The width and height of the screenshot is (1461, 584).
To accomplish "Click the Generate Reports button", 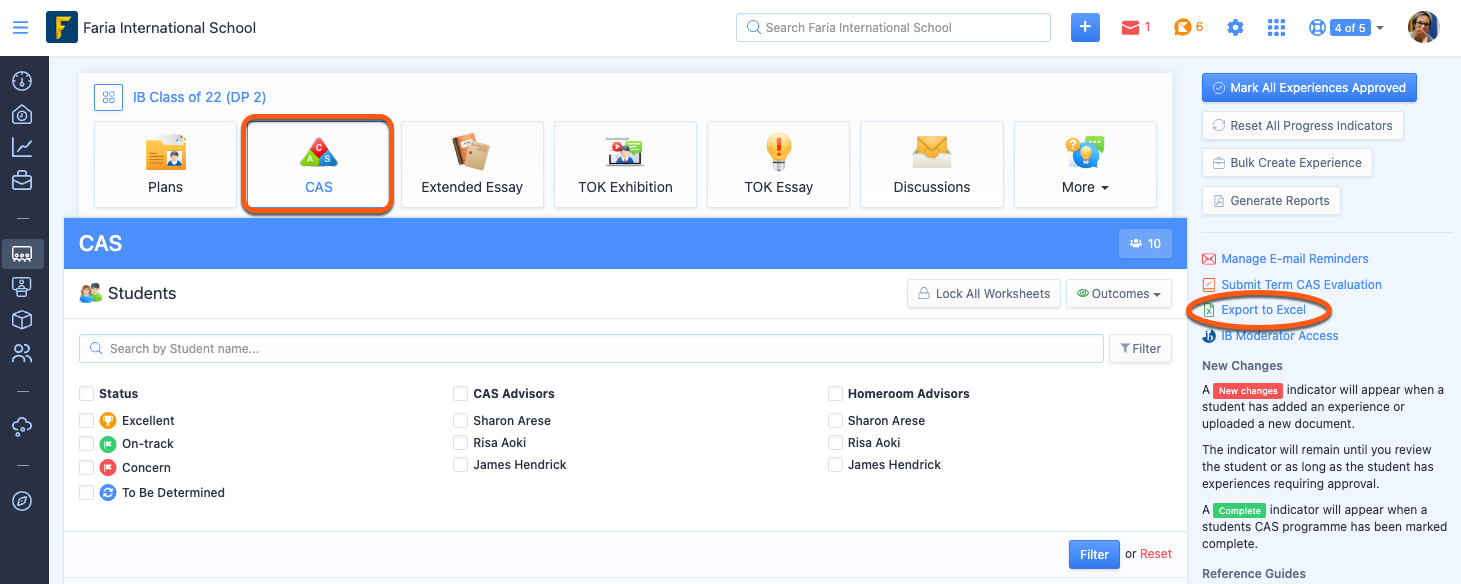I will click(1271, 201).
